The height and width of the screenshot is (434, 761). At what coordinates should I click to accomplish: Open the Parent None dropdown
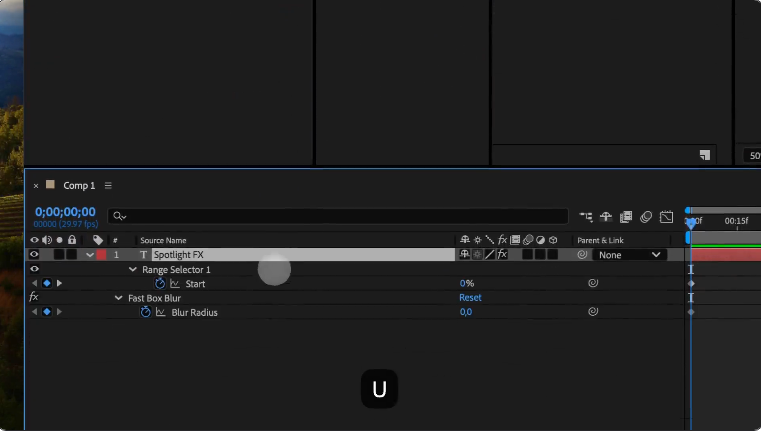[x=629, y=255]
